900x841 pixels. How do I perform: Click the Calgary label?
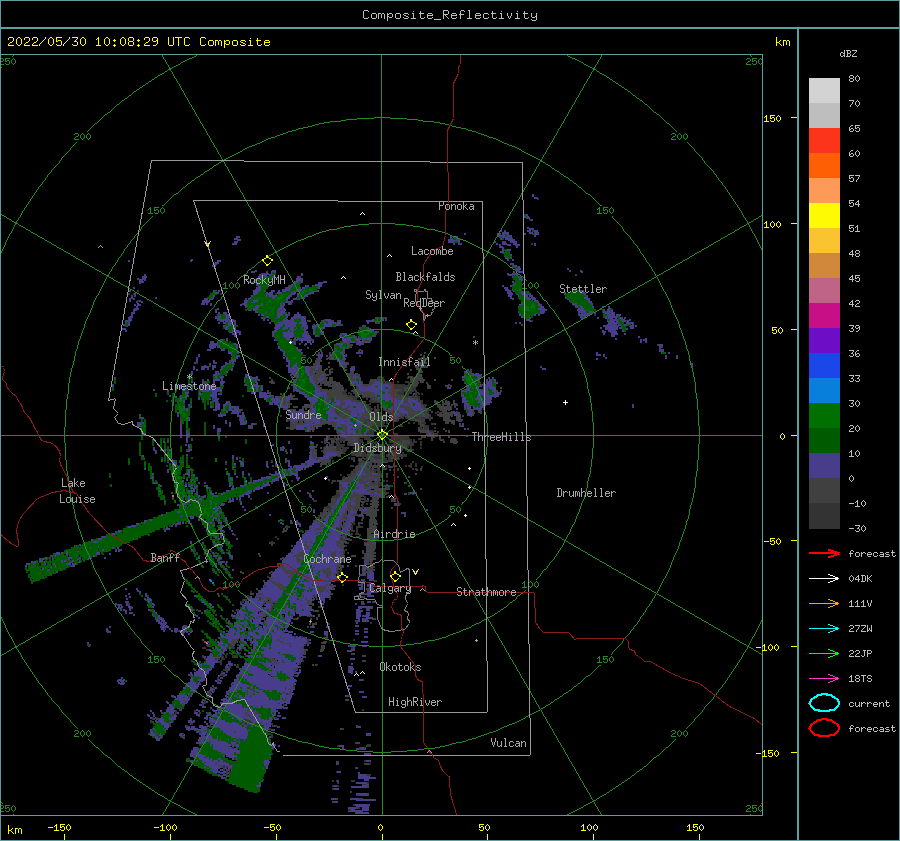pyautogui.click(x=390, y=588)
